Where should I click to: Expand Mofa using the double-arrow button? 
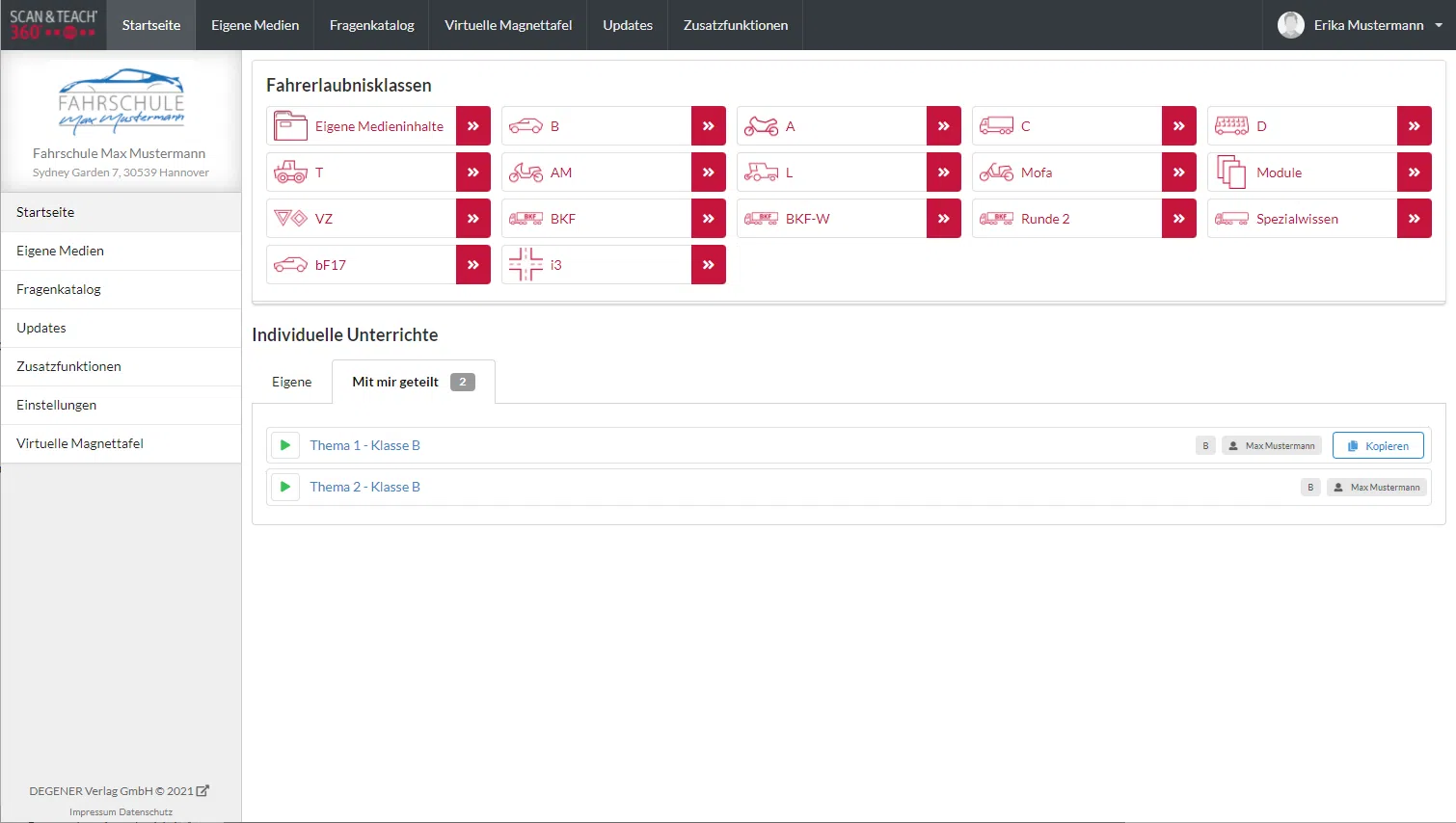[x=1178, y=173]
